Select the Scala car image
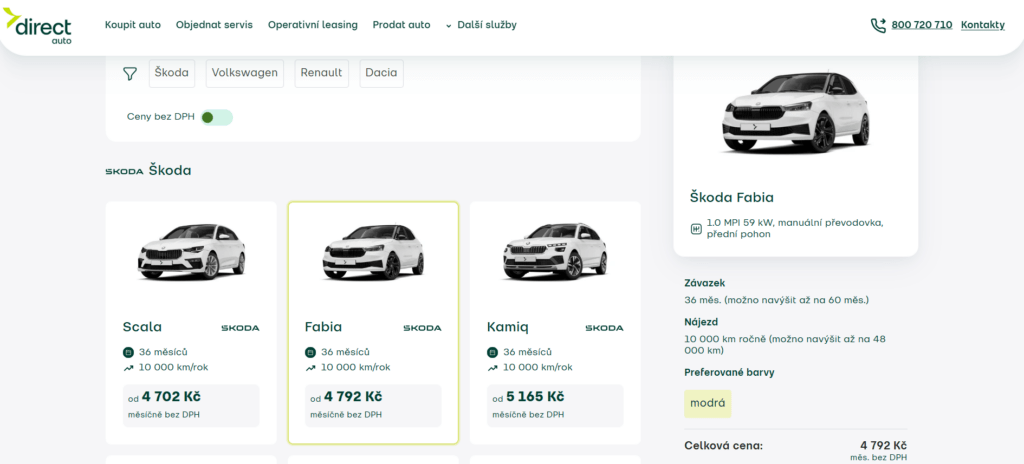The width and height of the screenshot is (1024, 464). pyautogui.click(x=191, y=252)
